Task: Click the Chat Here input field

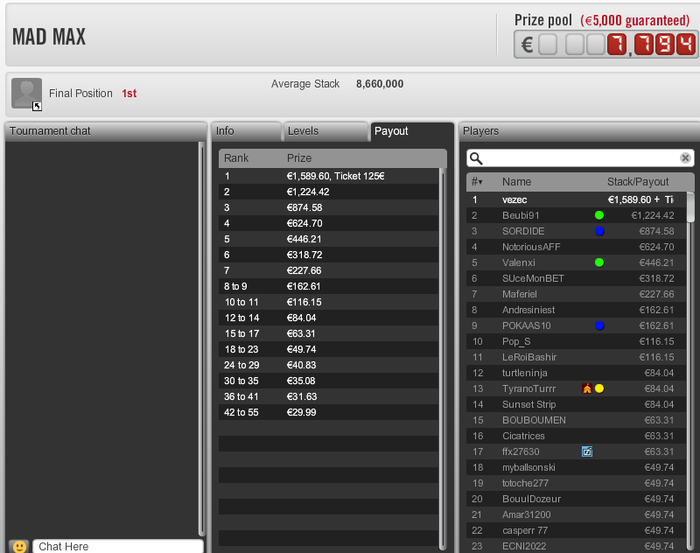Action: pyautogui.click(x=118, y=546)
